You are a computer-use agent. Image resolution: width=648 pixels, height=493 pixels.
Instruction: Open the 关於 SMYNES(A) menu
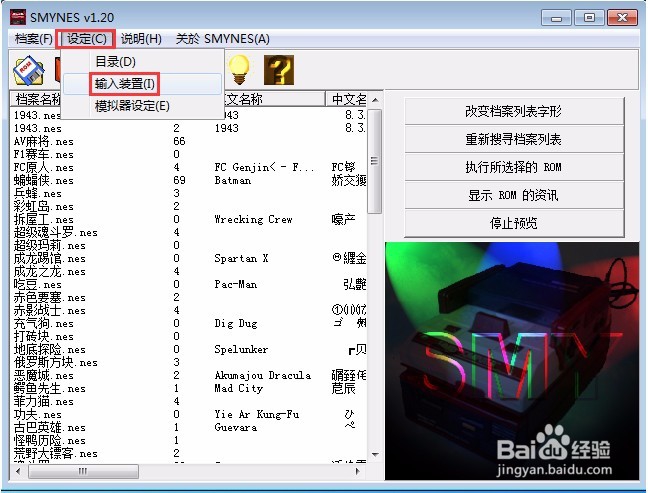tap(223, 39)
